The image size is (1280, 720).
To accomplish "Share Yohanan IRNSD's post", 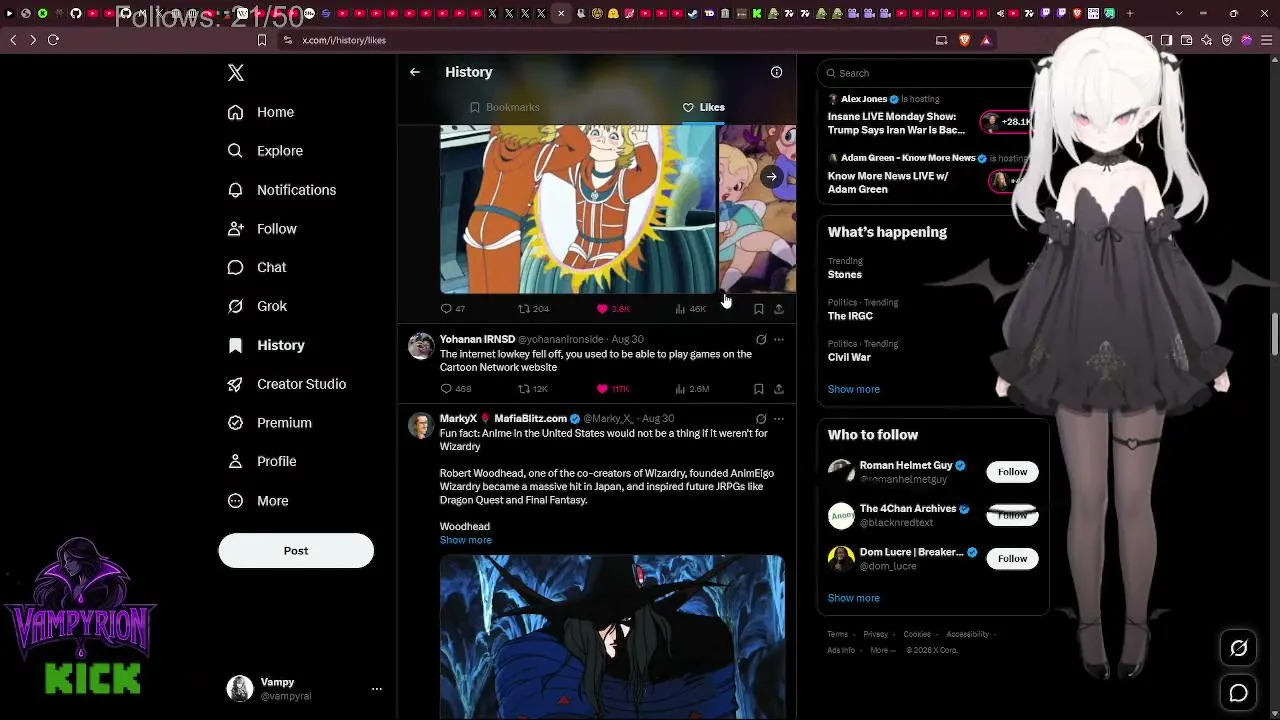I will [779, 389].
